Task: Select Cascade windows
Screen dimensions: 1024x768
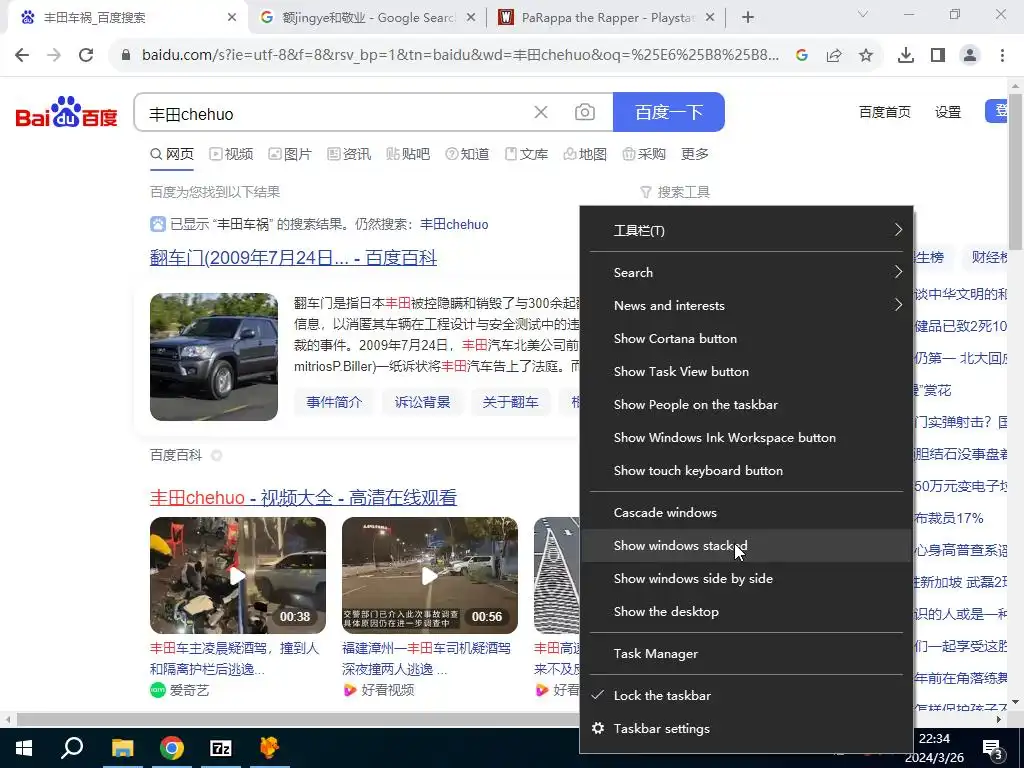Action: pos(746,513)
